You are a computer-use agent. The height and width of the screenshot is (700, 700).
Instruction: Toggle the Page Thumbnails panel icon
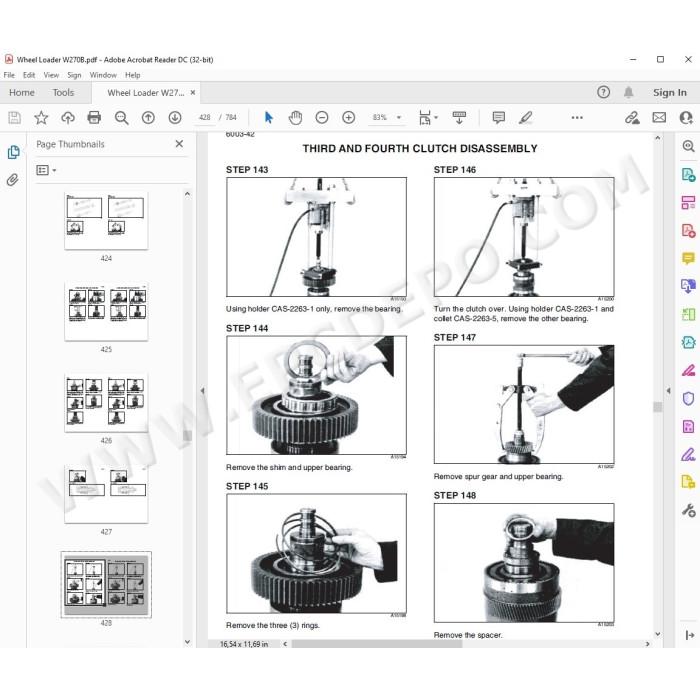click(x=13, y=152)
